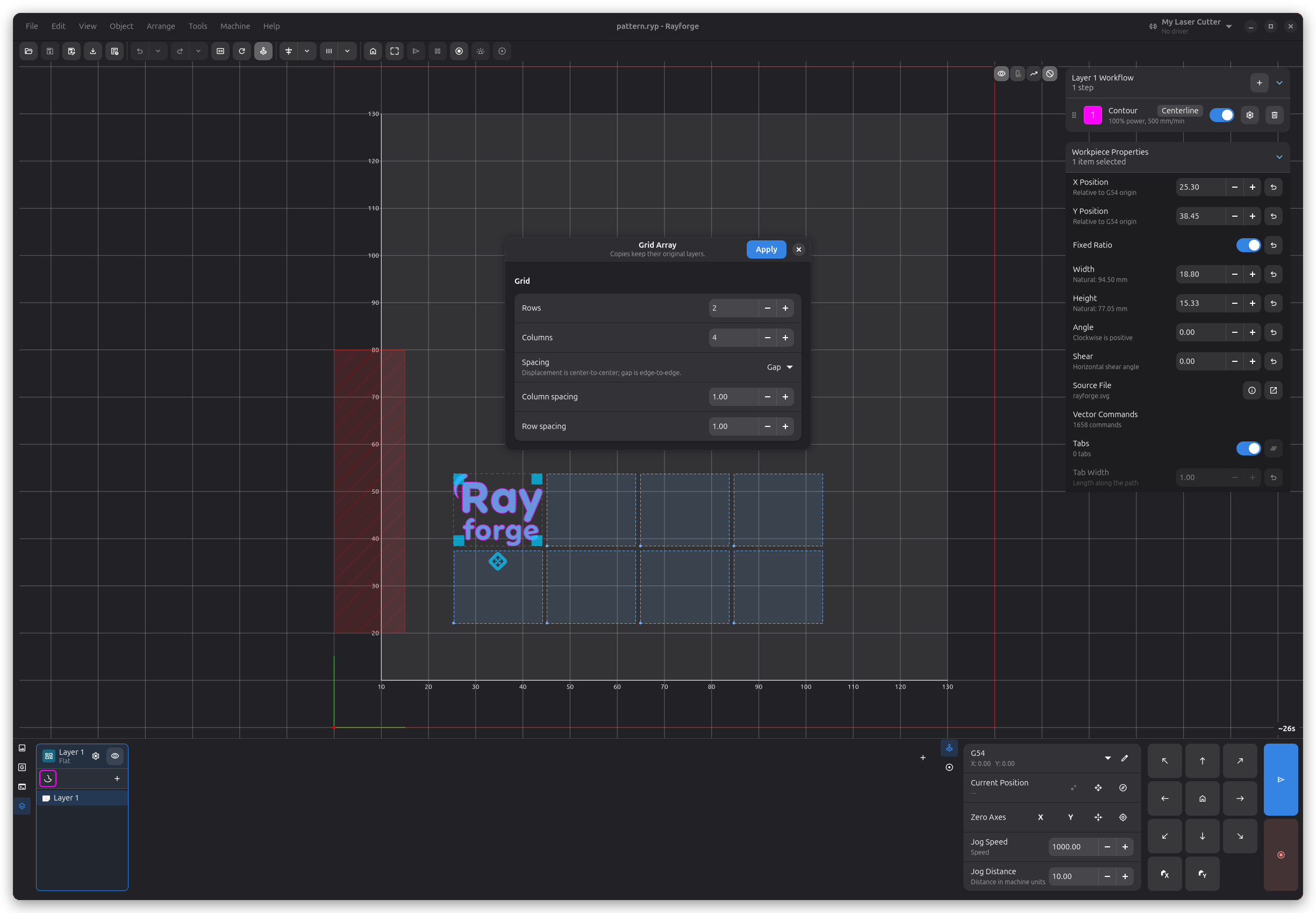Click the home machine toolbar icon
Screen dimensions: 1316x913
[x=373, y=52]
